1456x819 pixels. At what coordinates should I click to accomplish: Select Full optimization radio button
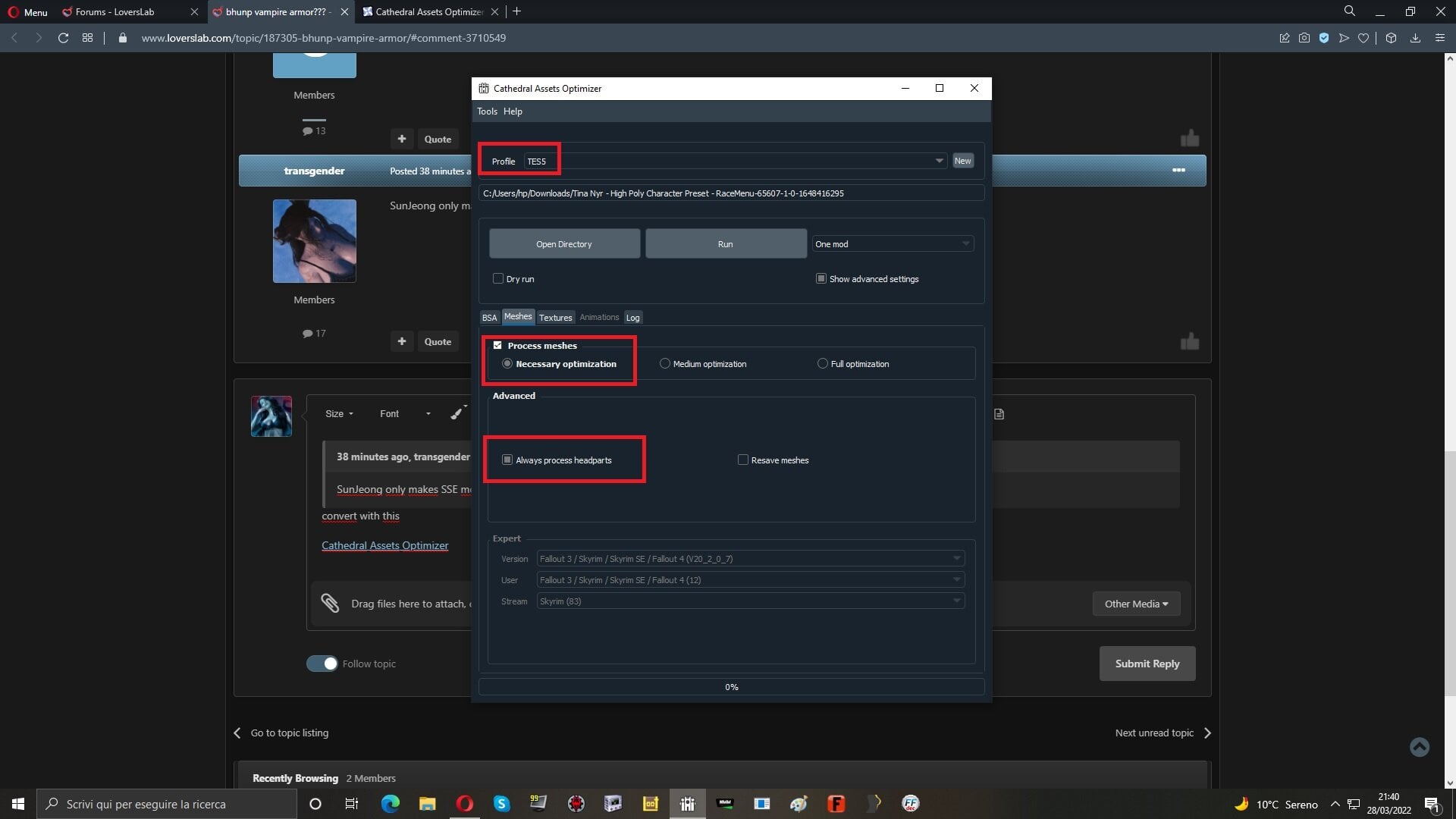pos(823,364)
